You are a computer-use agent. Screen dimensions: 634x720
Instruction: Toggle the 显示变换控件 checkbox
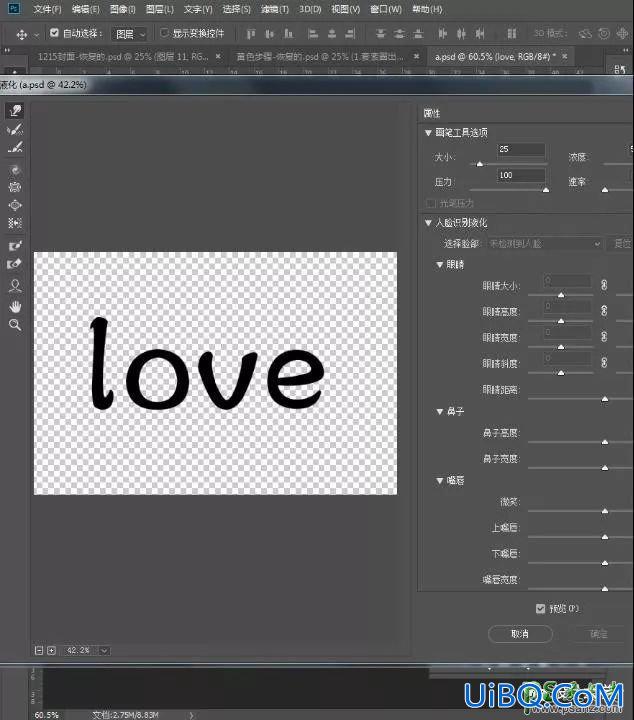[164, 33]
